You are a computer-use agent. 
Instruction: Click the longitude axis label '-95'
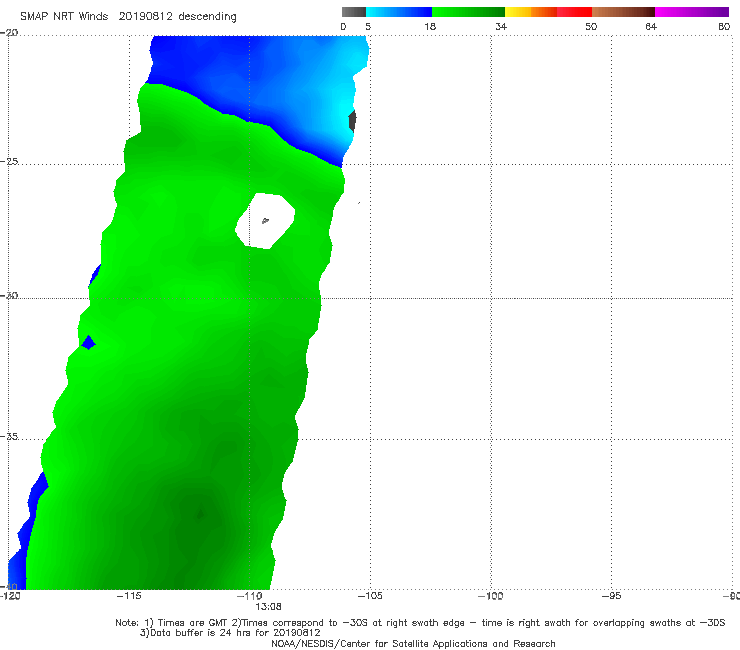611,595
